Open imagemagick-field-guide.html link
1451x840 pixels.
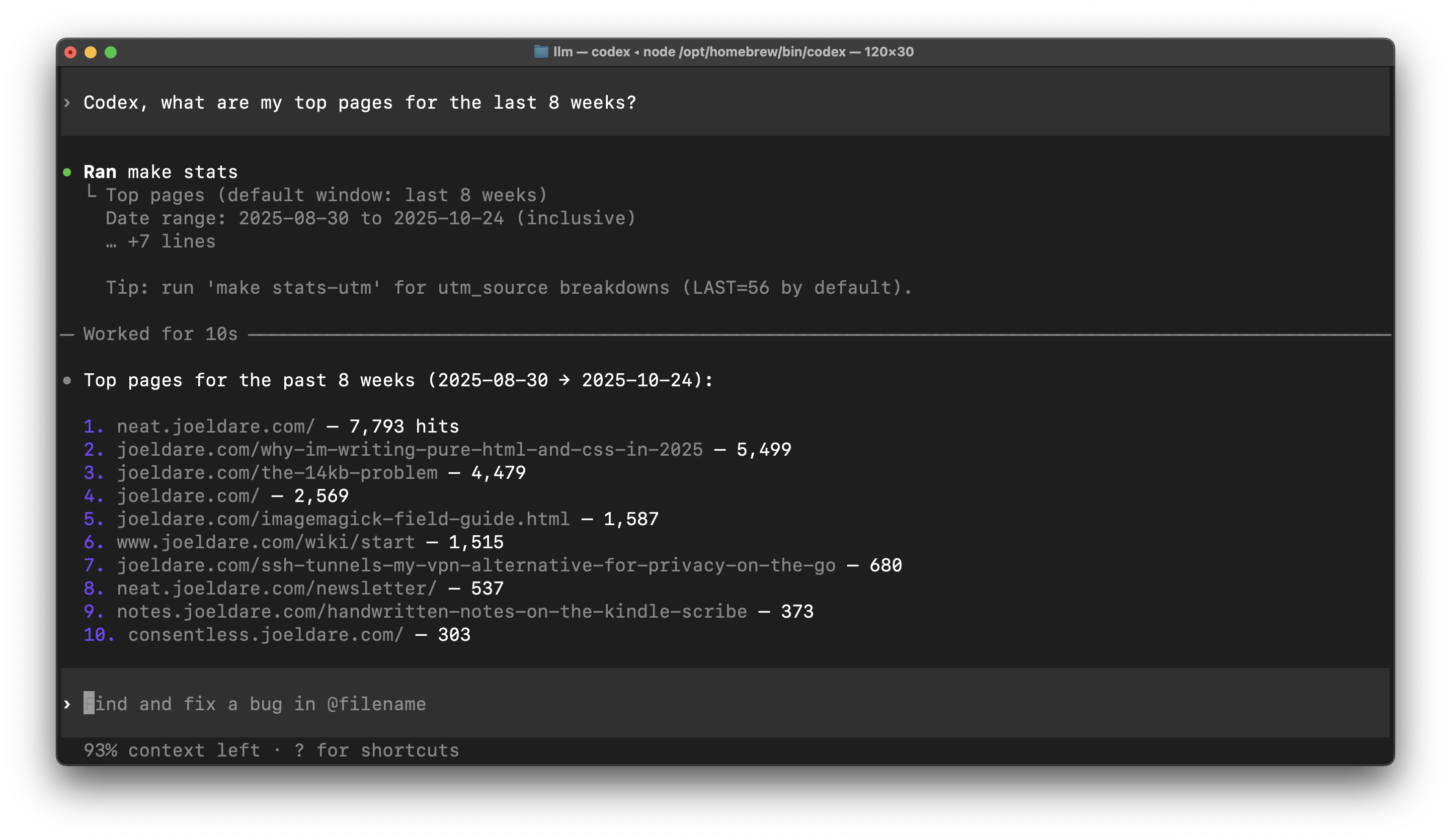343,519
